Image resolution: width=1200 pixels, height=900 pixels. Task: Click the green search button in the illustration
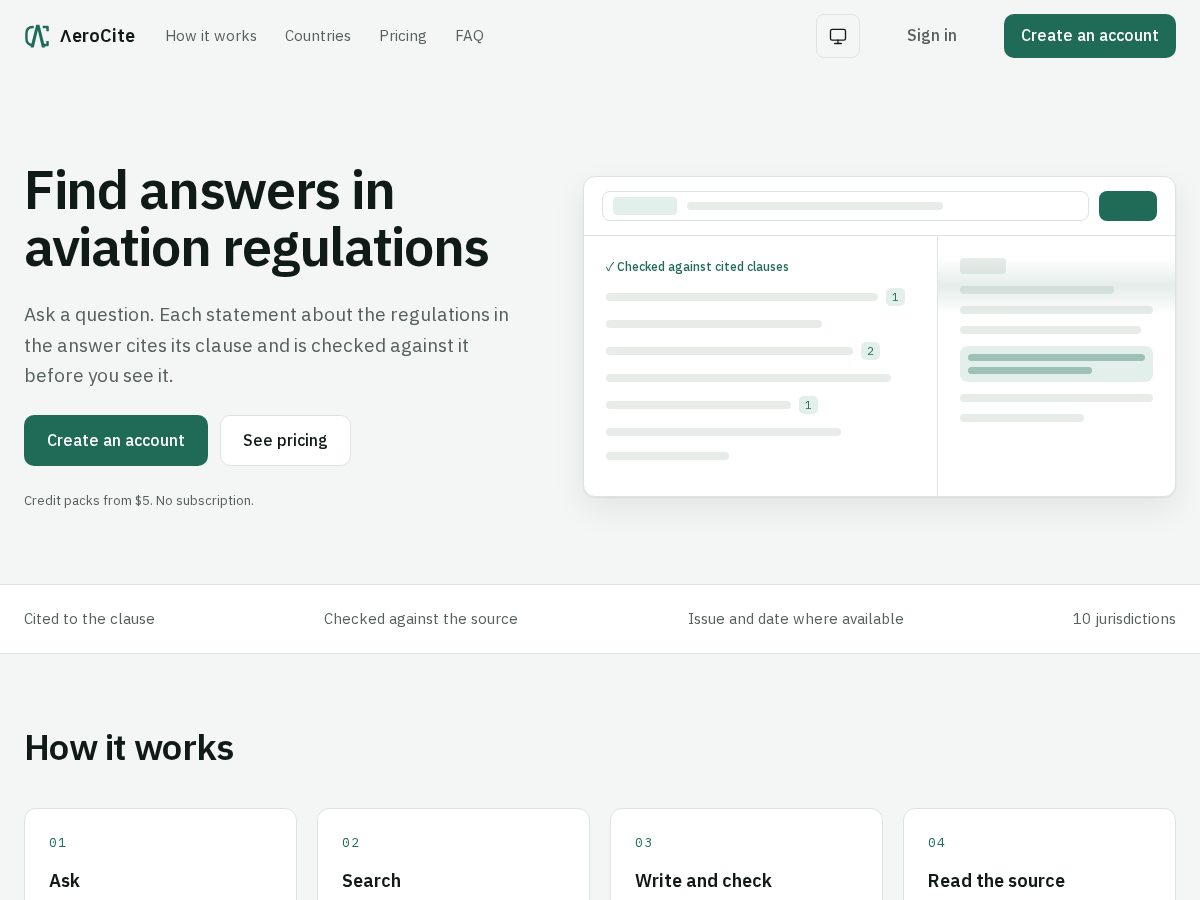(x=1128, y=206)
